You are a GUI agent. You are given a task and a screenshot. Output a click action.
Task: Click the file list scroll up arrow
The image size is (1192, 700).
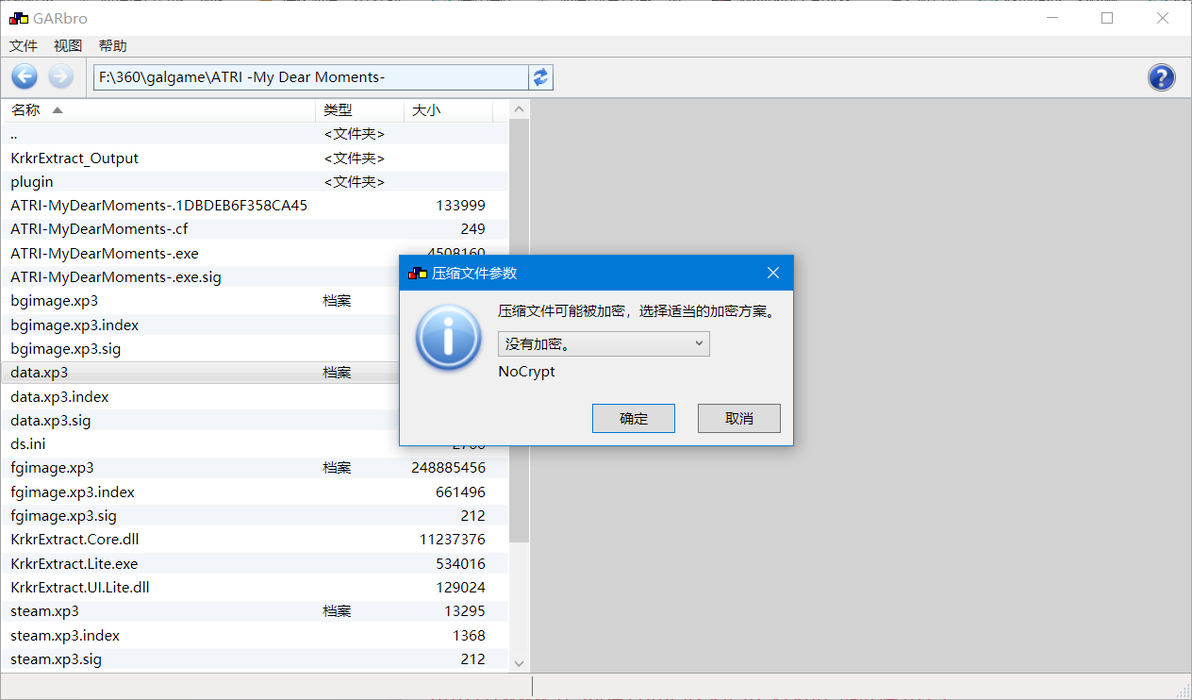pos(519,109)
